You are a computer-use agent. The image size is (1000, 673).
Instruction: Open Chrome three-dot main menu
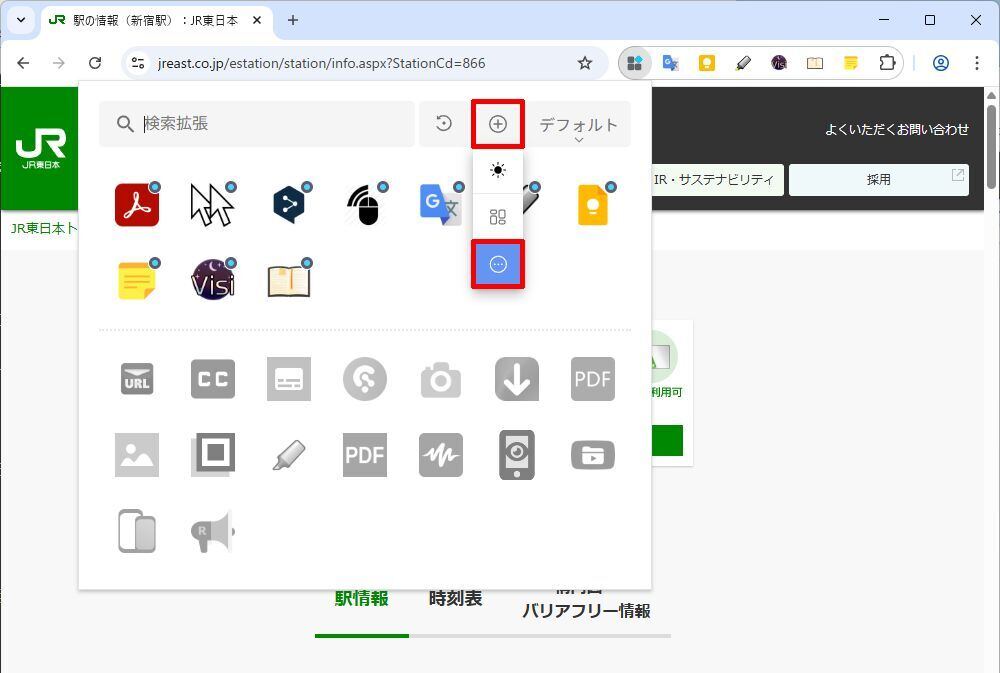point(976,63)
